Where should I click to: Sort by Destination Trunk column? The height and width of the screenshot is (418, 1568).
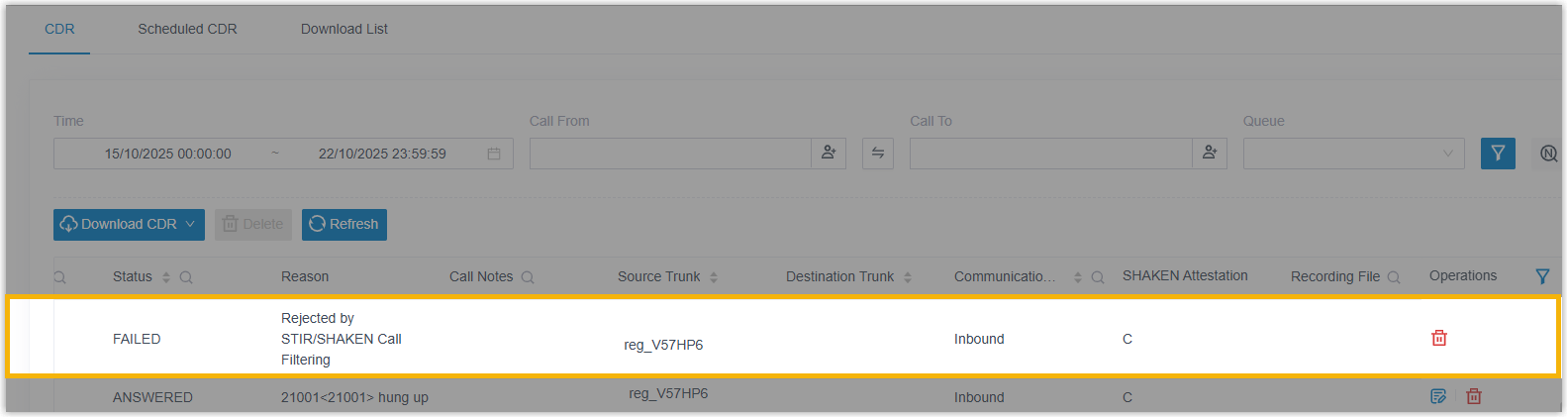[x=908, y=277]
